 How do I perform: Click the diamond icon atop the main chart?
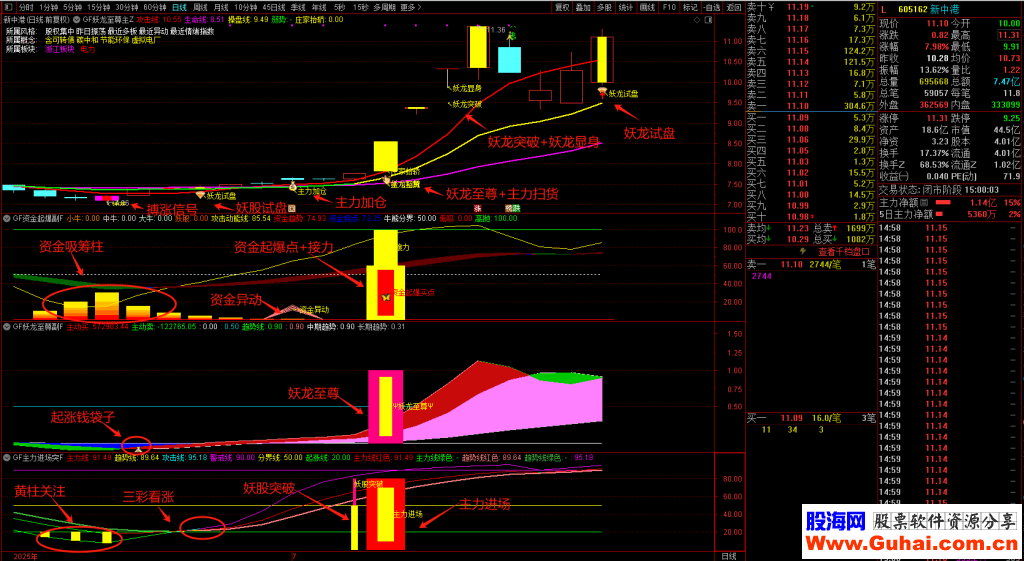coord(697,20)
